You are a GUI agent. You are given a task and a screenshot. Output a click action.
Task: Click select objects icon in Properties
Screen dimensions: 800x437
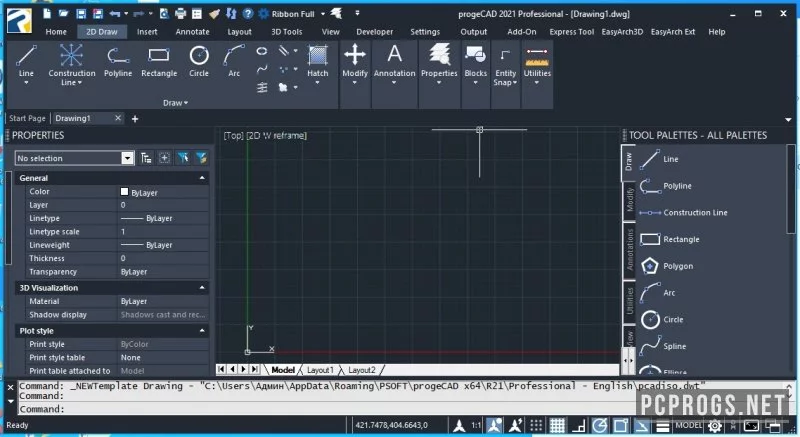183,158
